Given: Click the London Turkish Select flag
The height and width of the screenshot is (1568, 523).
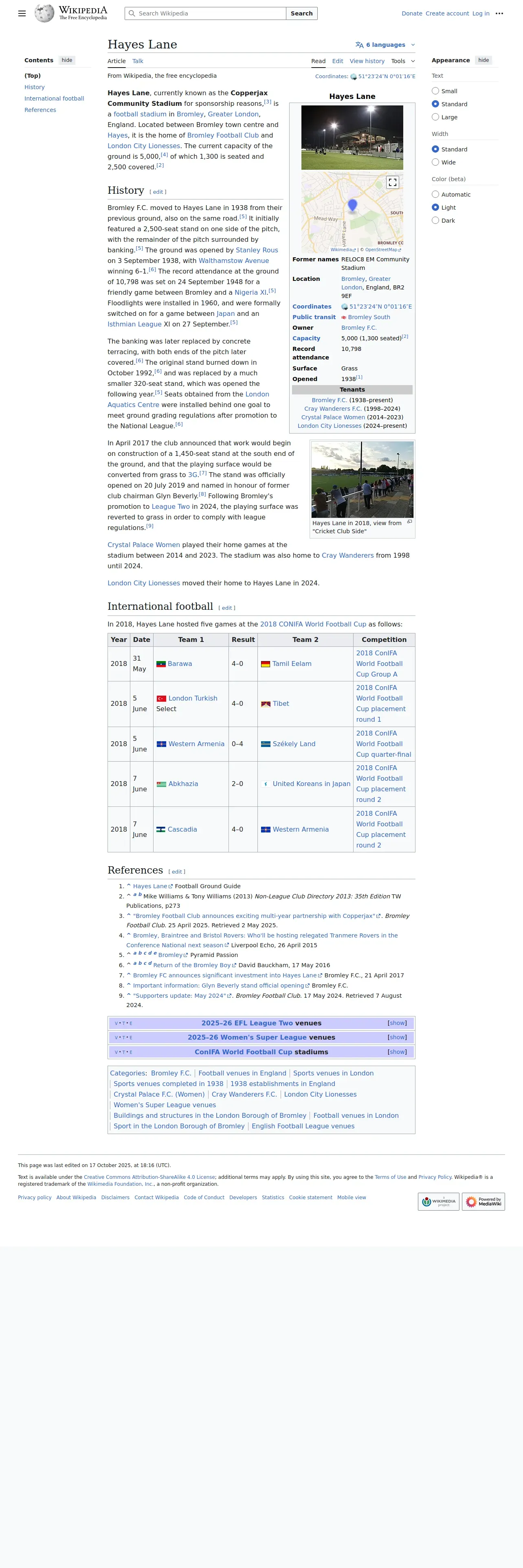Looking at the screenshot, I should click(x=161, y=699).
